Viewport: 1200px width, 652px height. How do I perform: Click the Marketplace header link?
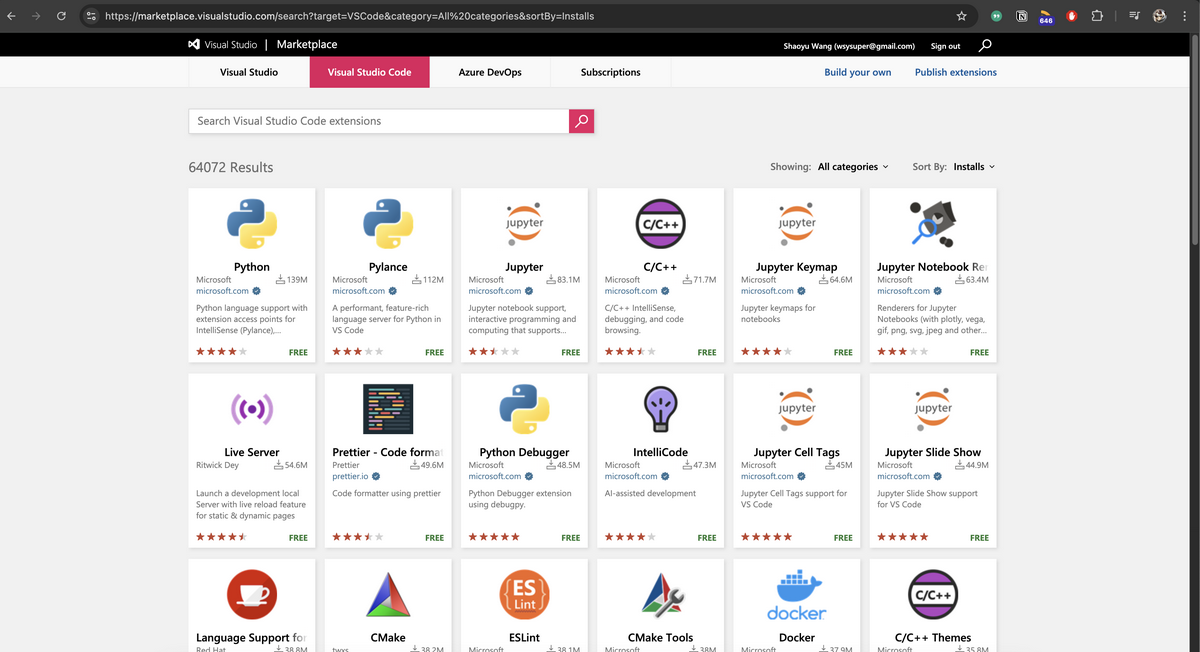point(307,45)
